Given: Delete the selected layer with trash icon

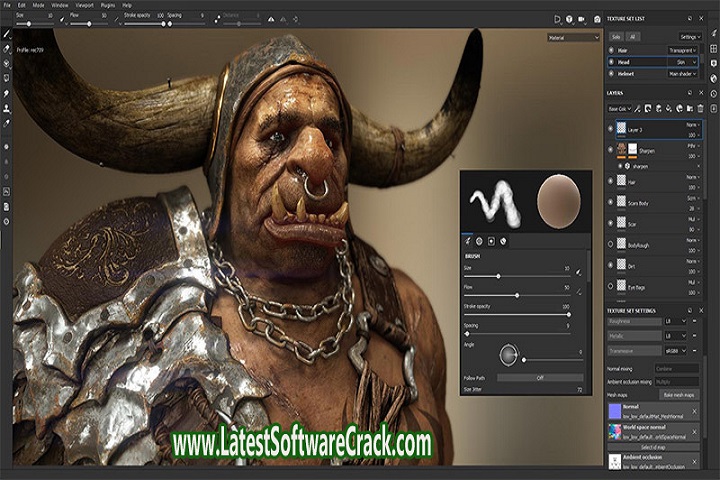Looking at the screenshot, I should click(700, 108).
